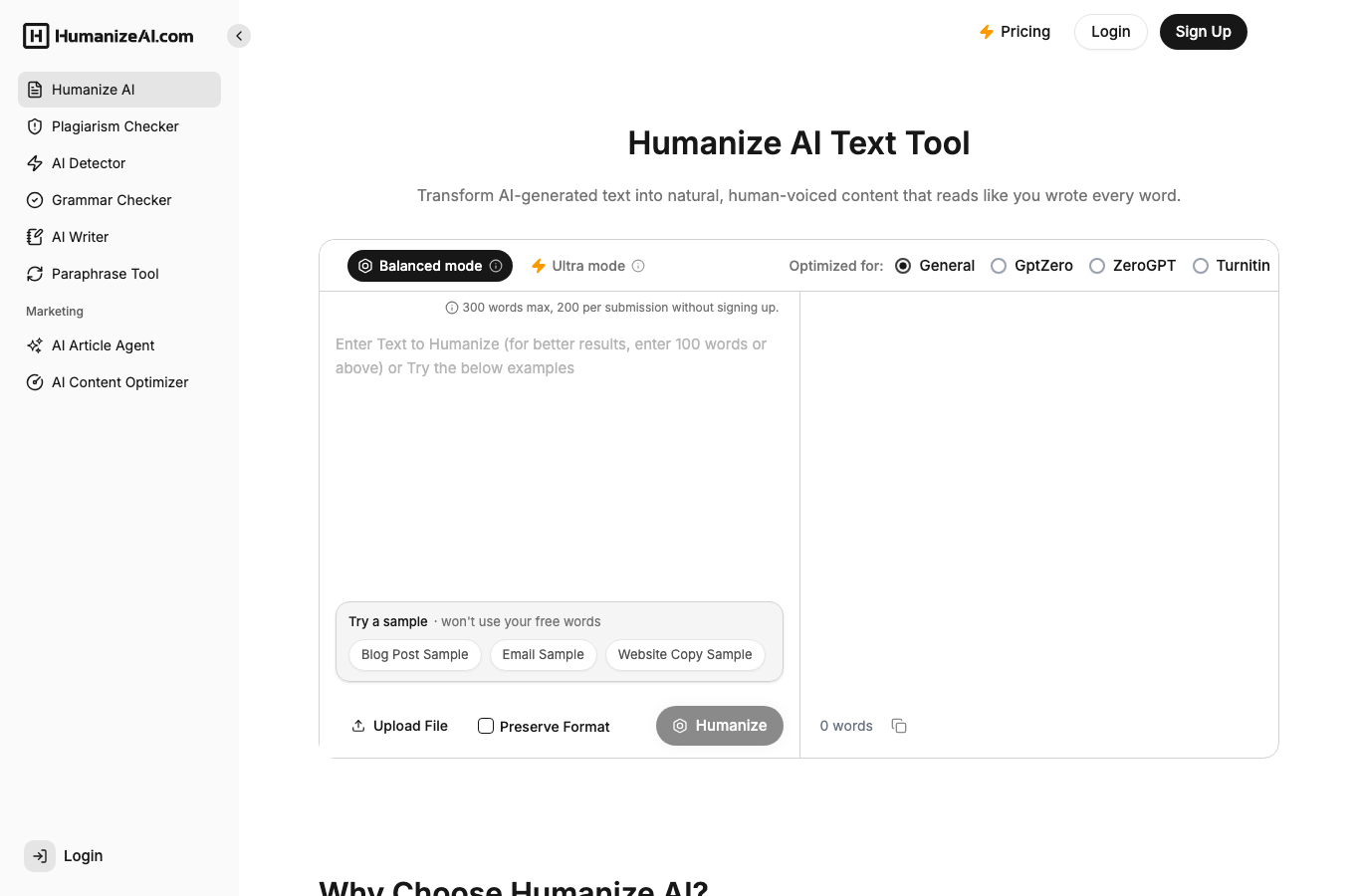Click the AI Writer pencil icon
This screenshot has width=1359, height=896.
[x=35, y=237]
